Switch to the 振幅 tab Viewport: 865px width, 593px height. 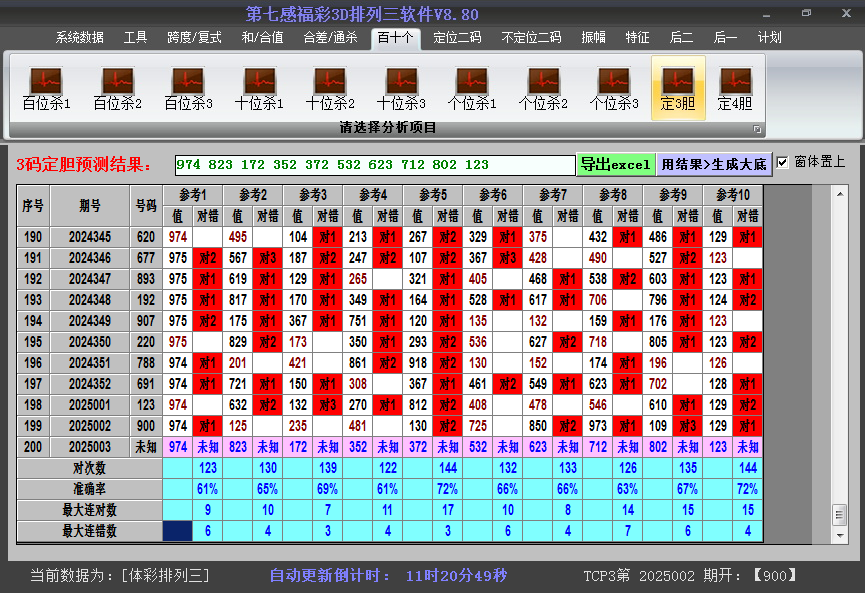click(x=594, y=38)
